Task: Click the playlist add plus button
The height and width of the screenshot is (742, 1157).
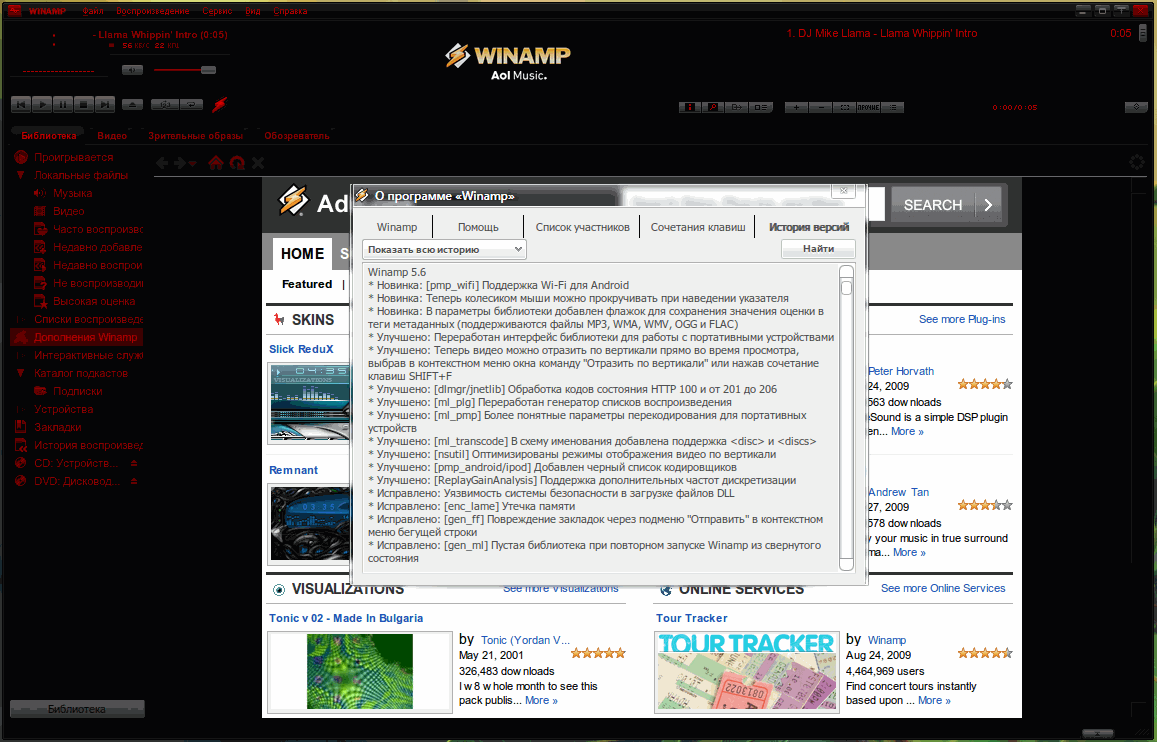Action: pyautogui.click(x=796, y=107)
